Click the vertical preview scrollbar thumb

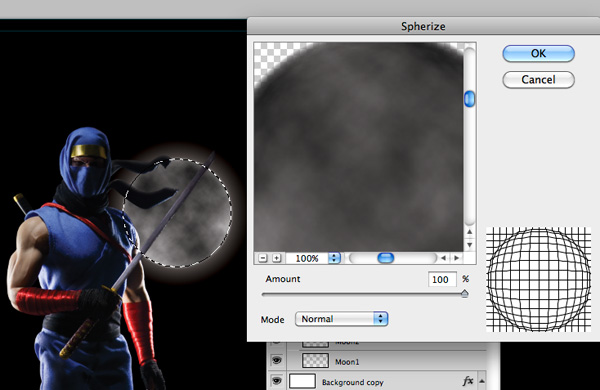pos(470,99)
